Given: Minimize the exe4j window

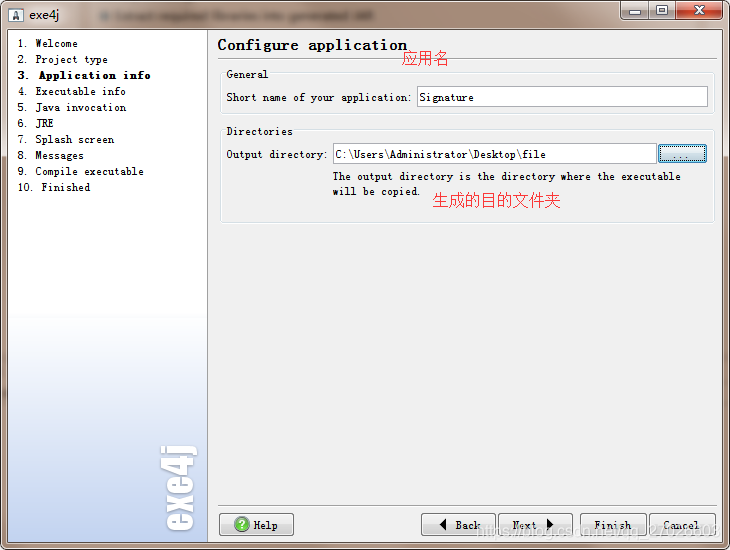Looking at the screenshot, I should (635, 11).
